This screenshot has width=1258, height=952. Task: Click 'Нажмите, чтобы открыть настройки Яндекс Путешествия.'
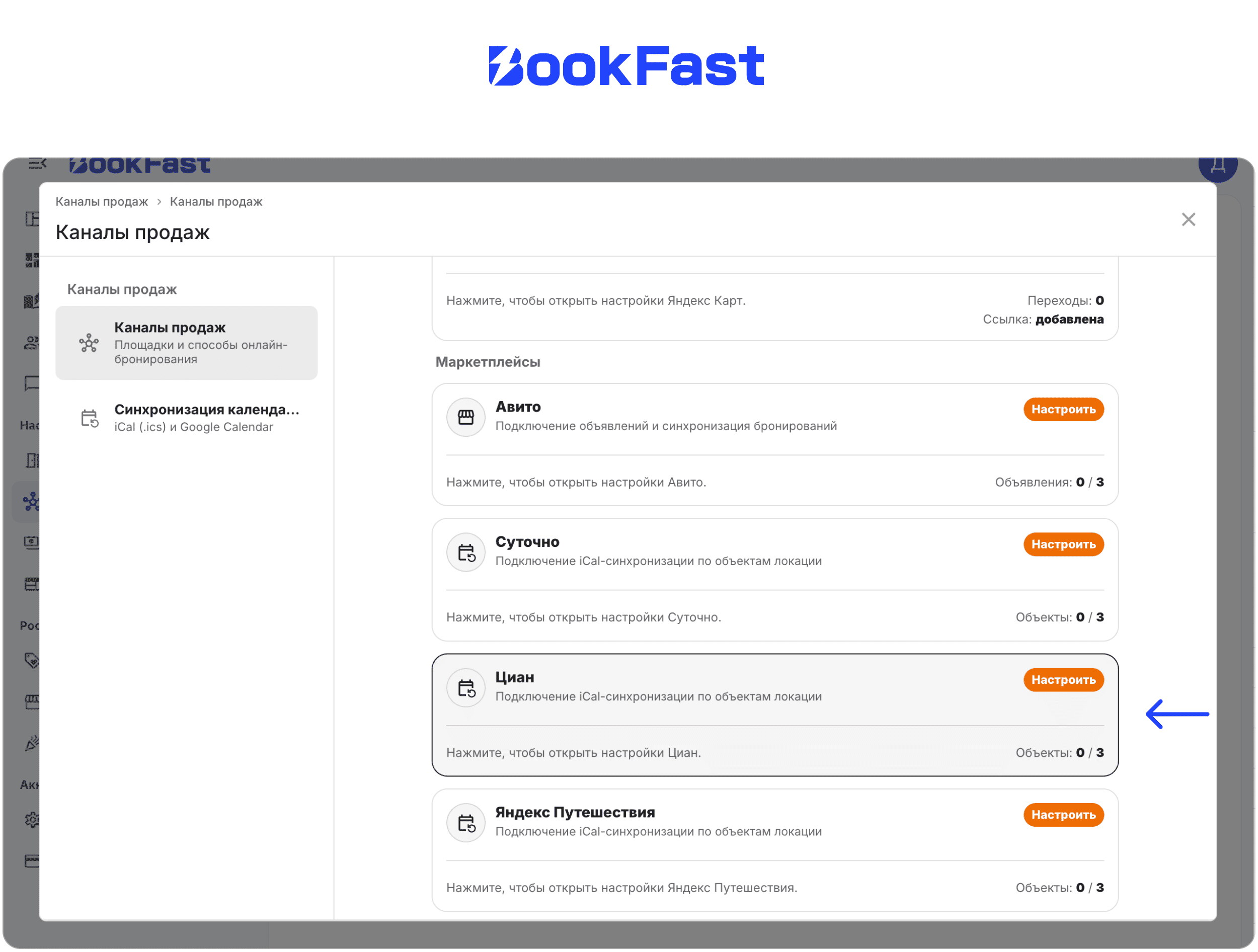[621, 888]
